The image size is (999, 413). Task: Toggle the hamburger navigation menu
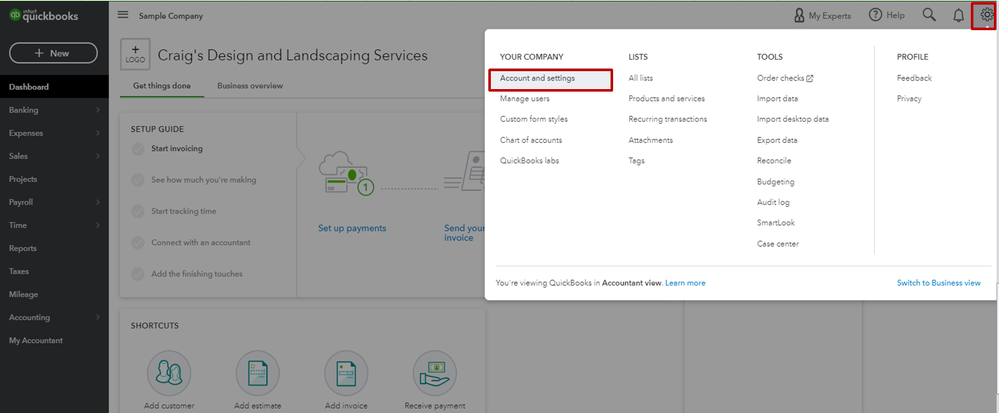click(123, 15)
